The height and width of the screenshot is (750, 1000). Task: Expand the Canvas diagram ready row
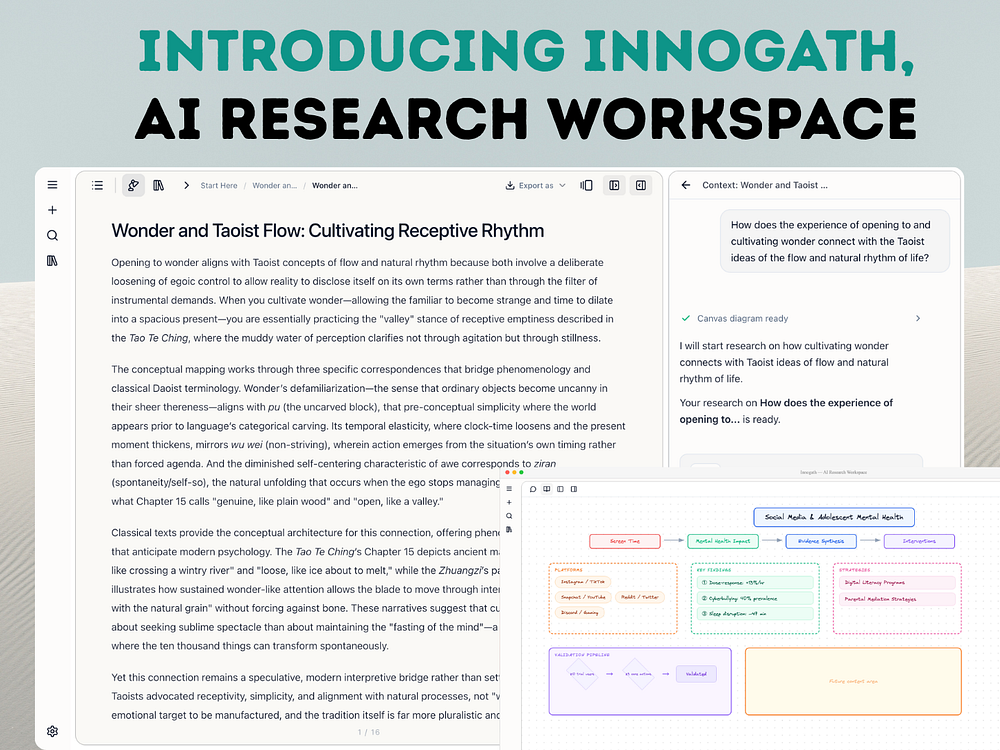801,318
